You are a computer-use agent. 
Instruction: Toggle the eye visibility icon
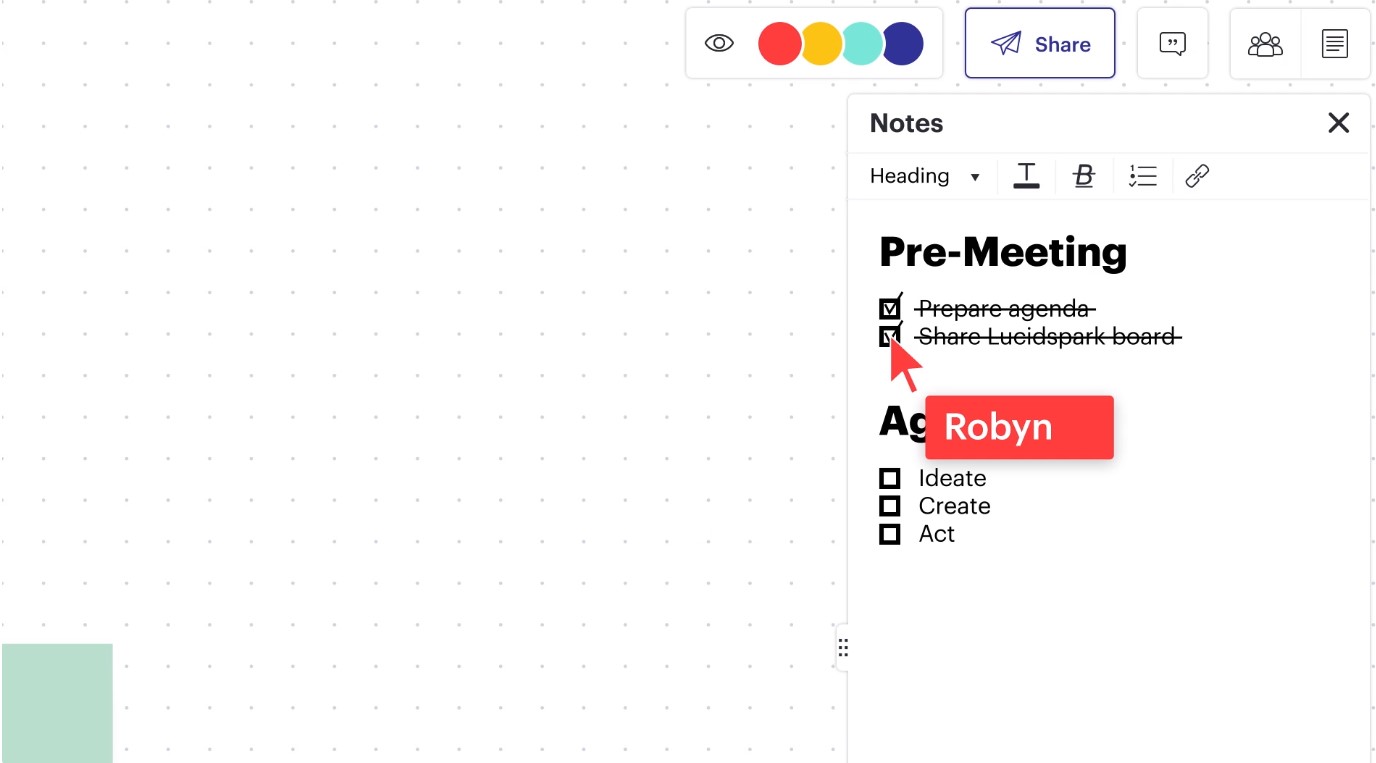pyautogui.click(x=719, y=44)
